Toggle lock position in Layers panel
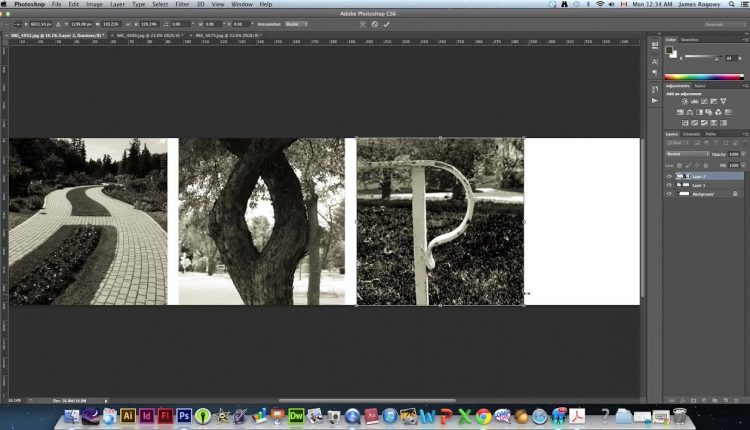 coord(696,165)
